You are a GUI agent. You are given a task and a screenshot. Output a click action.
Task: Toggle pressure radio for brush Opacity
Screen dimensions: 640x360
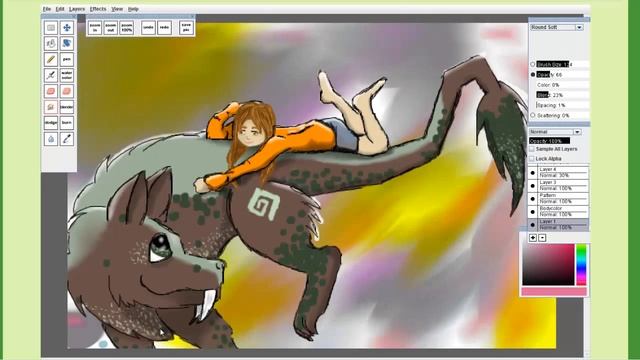tap(533, 75)
